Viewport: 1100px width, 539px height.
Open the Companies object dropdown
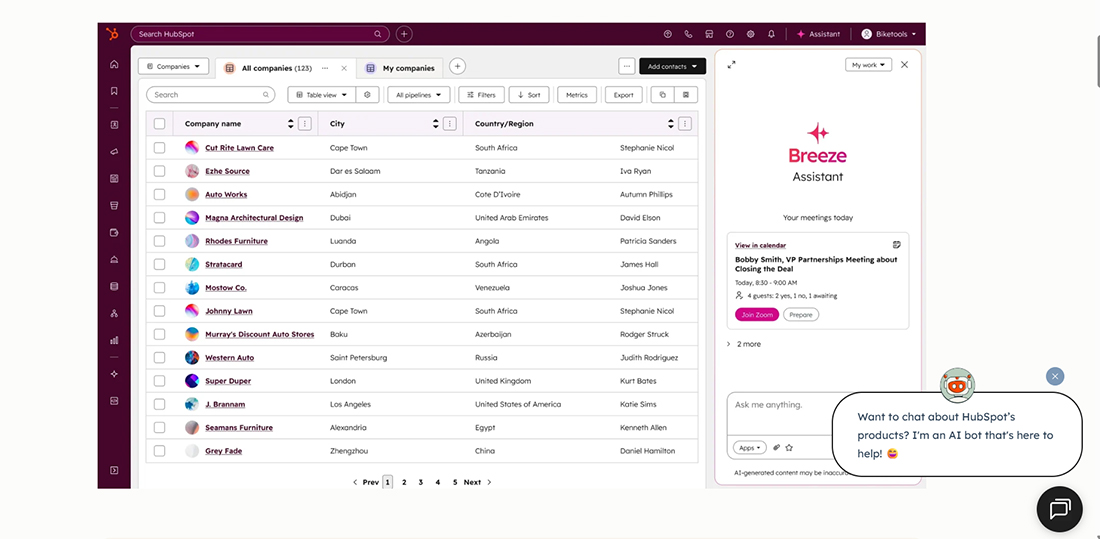click(173, 67)
